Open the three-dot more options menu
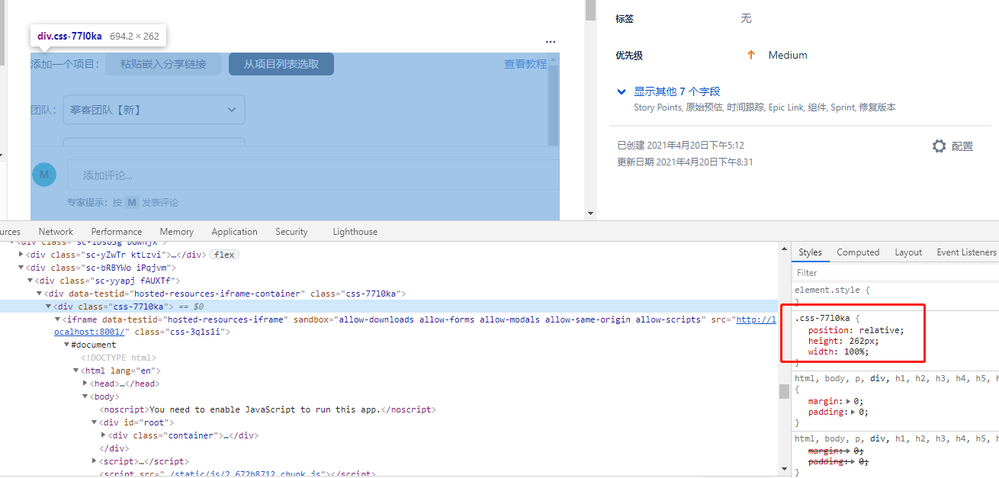 550,42
